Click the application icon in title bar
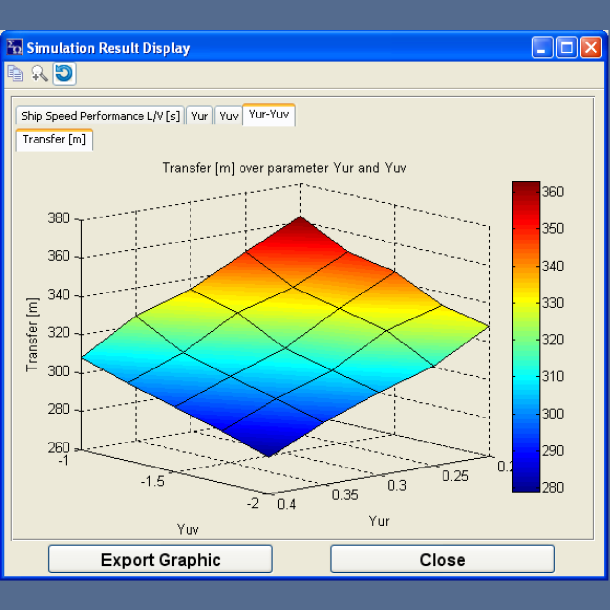This screenshot has width=610, height=610. tap(14, 47)
